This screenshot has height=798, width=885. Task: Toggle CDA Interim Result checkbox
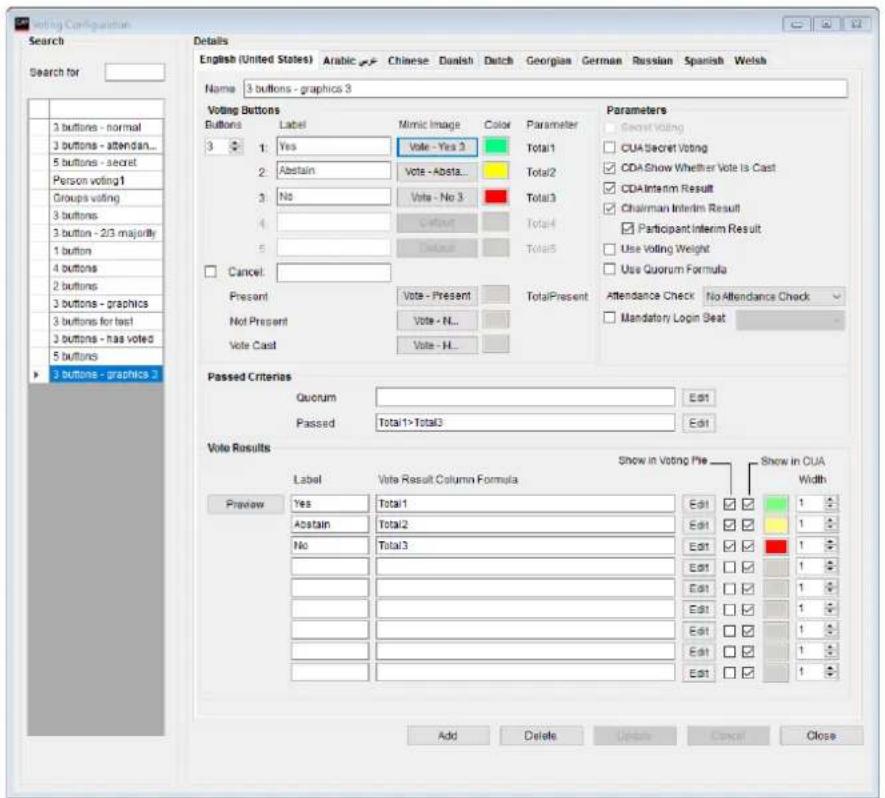[609, 188]
